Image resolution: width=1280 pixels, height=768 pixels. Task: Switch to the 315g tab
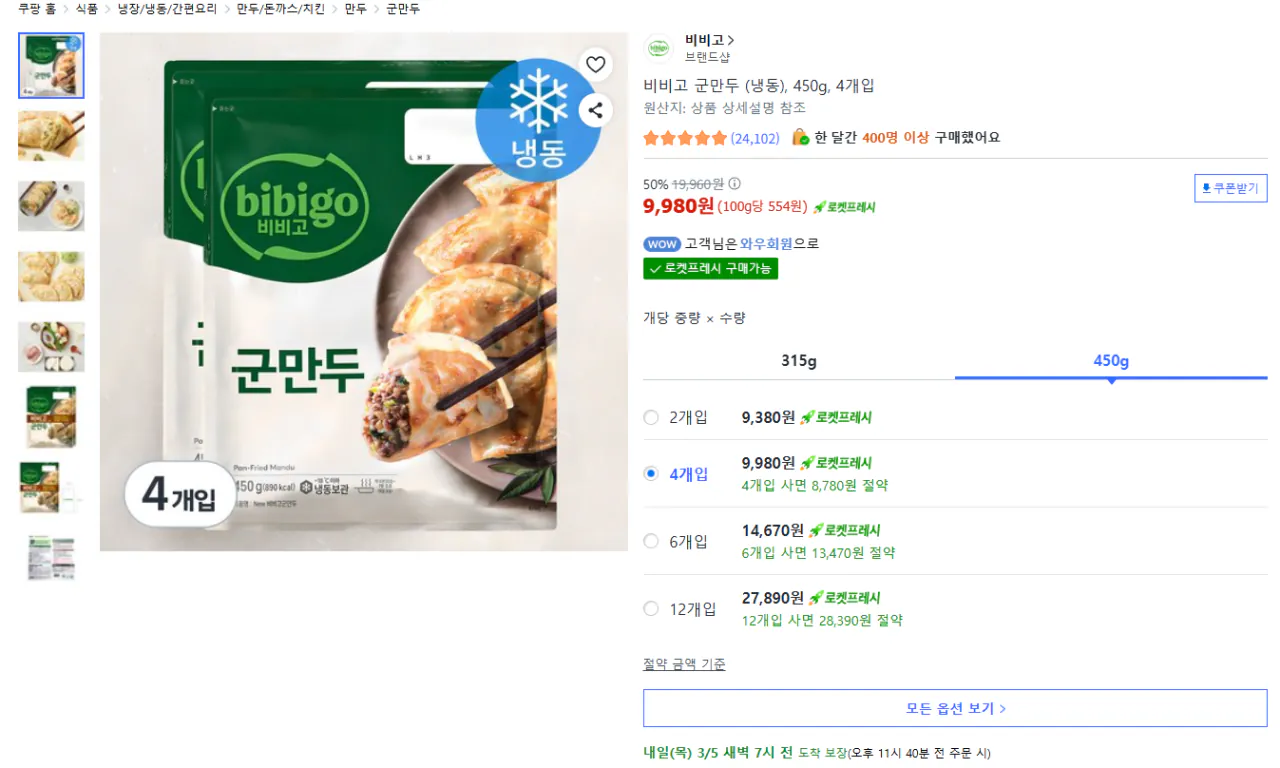tap(797, 360)
